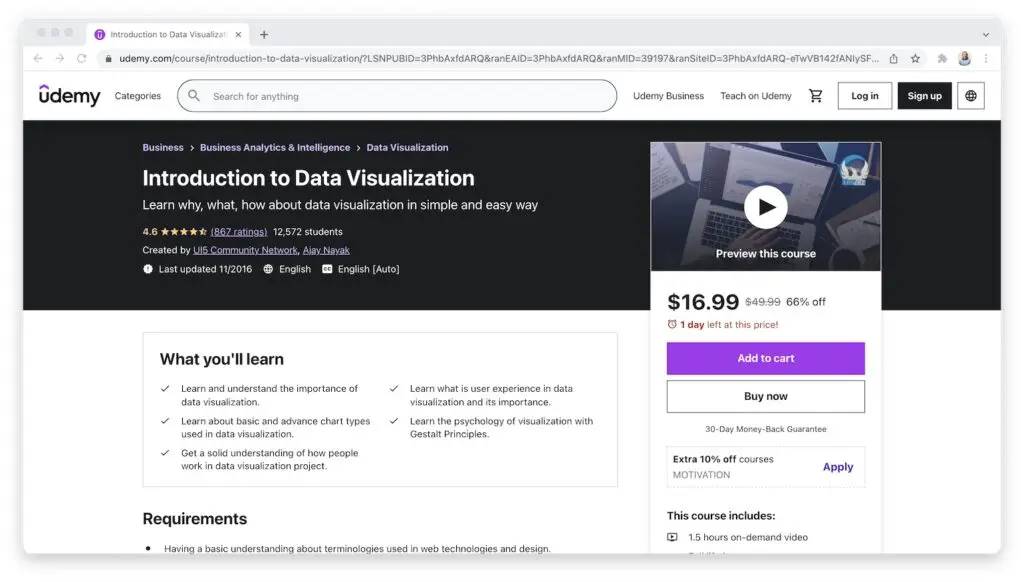Apply the MOTIVATION coupon
The width and height of the screenshot is (1024, 582).
pos(838,467)
